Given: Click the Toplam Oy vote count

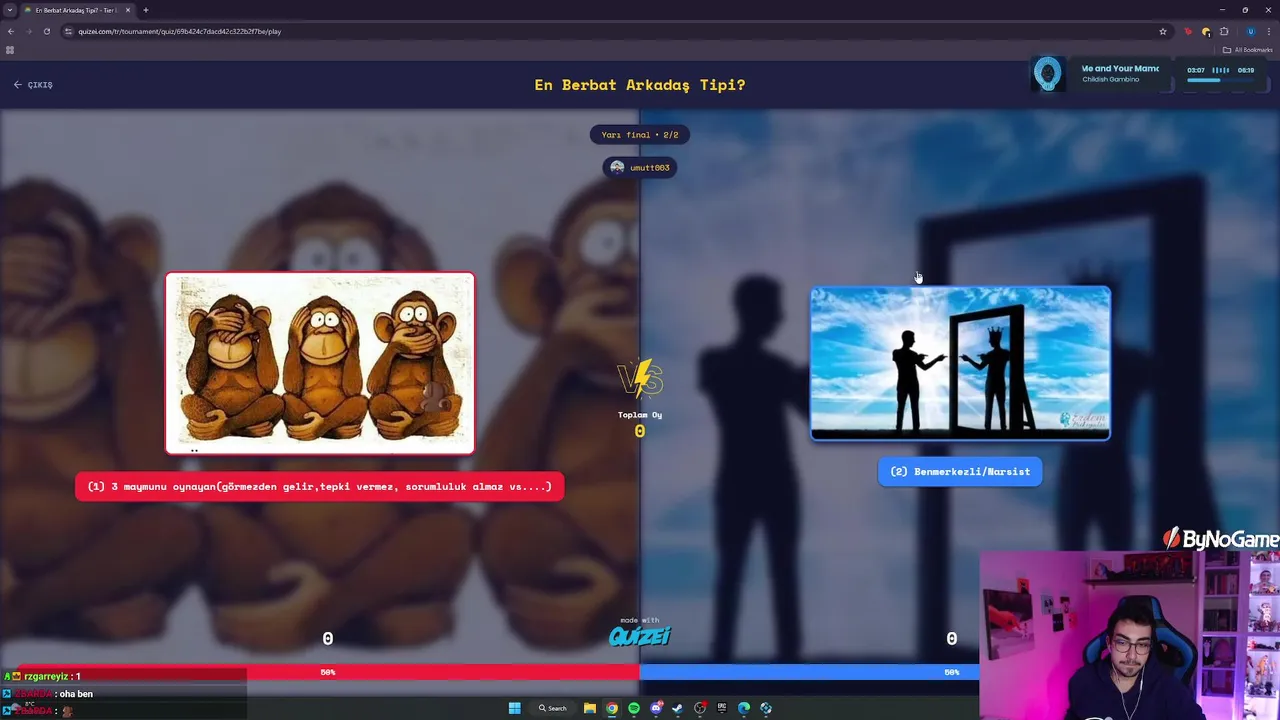Looking at the screenshot, I should point(640,431).
